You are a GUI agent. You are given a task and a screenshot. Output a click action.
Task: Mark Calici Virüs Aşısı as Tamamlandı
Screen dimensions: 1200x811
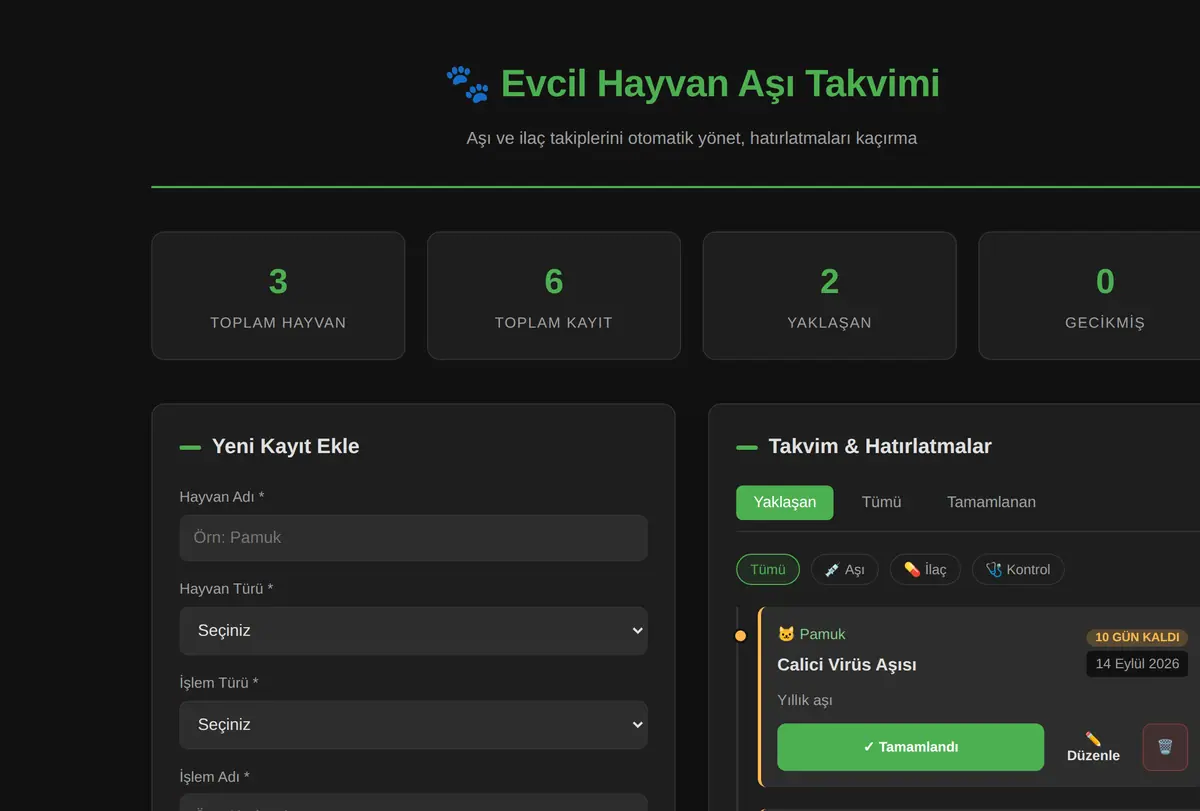910,747
